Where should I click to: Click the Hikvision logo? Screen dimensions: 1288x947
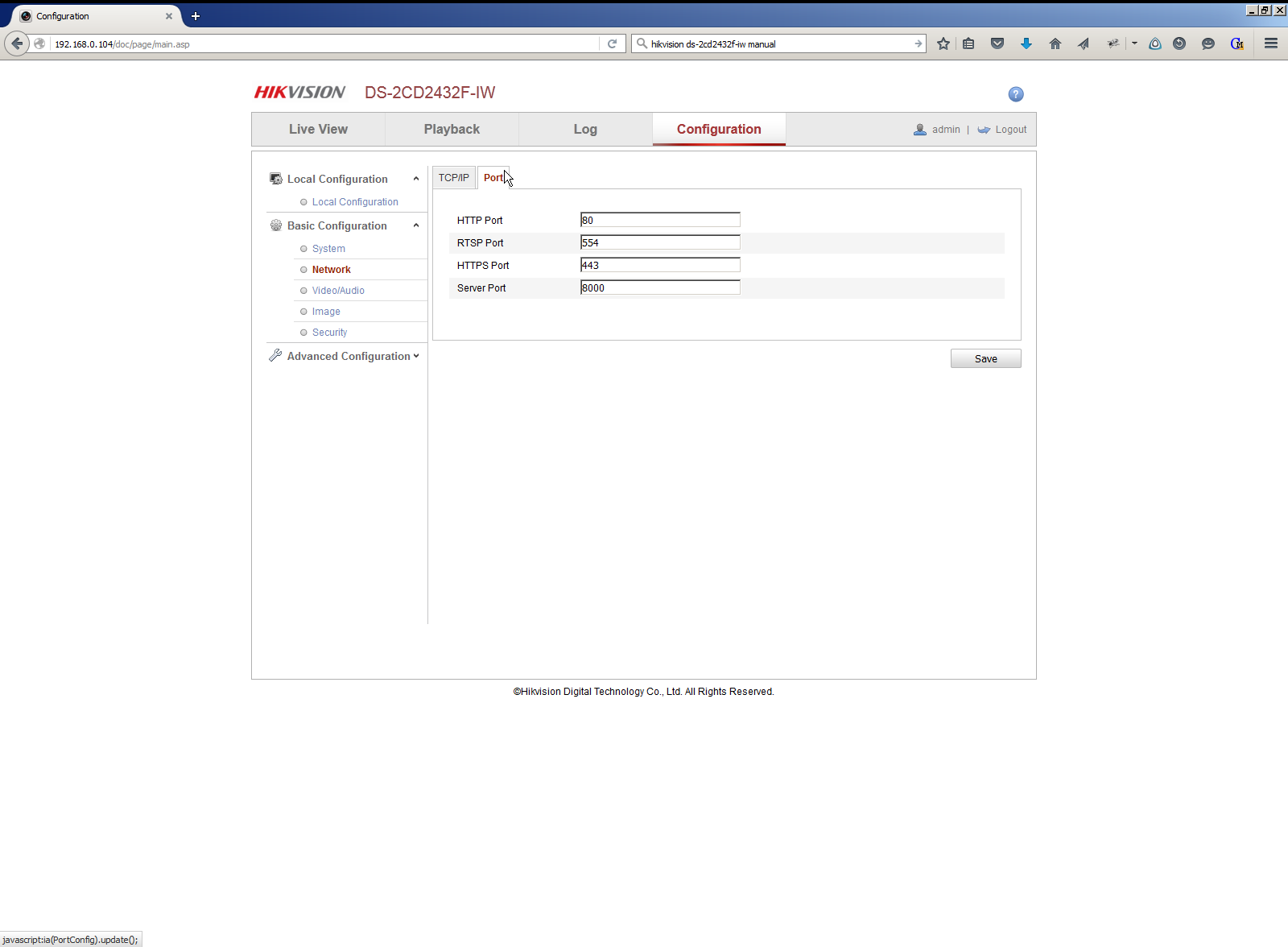pyautogui.click(x=299, y=93)
